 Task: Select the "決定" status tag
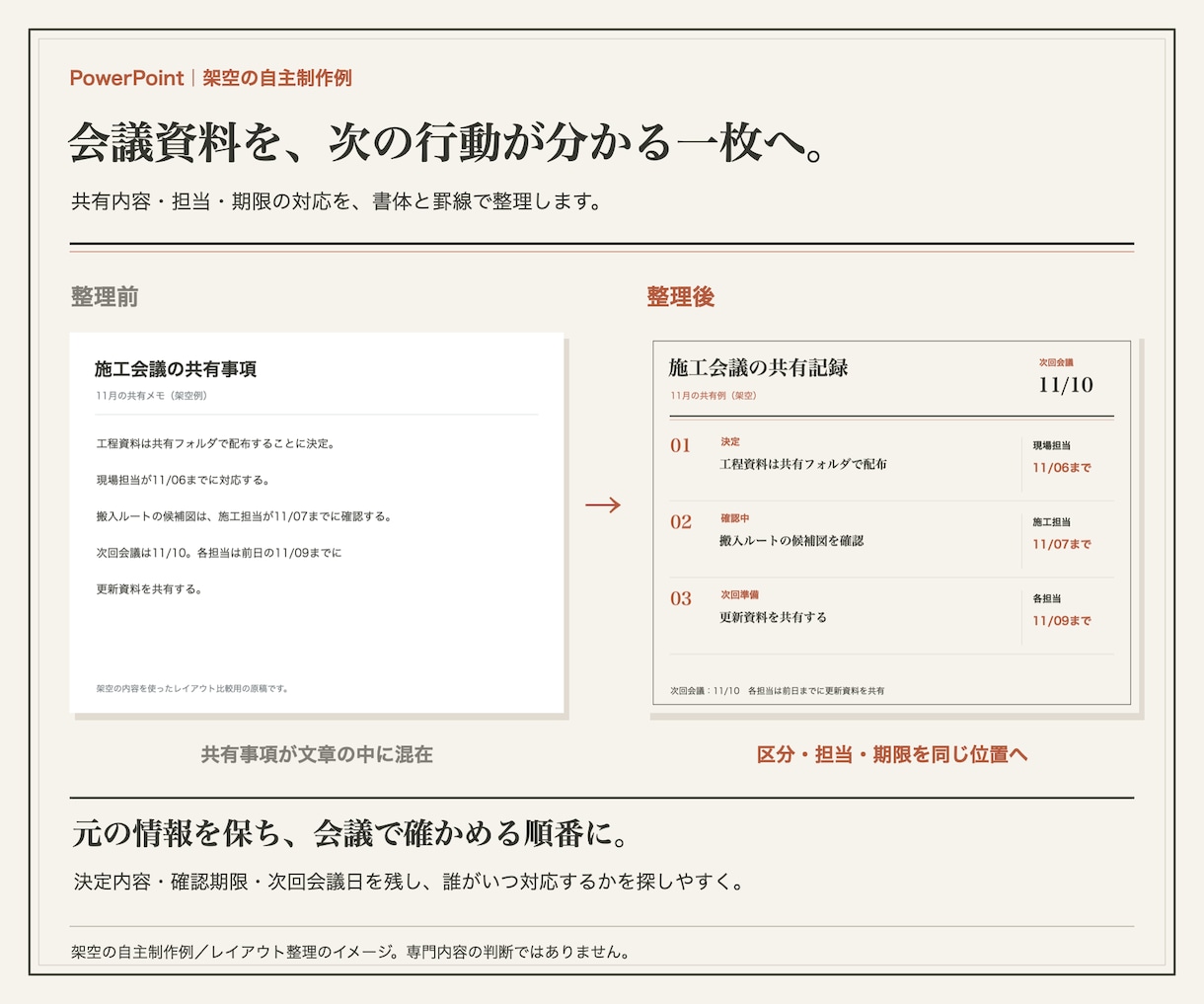coord(730,442)
